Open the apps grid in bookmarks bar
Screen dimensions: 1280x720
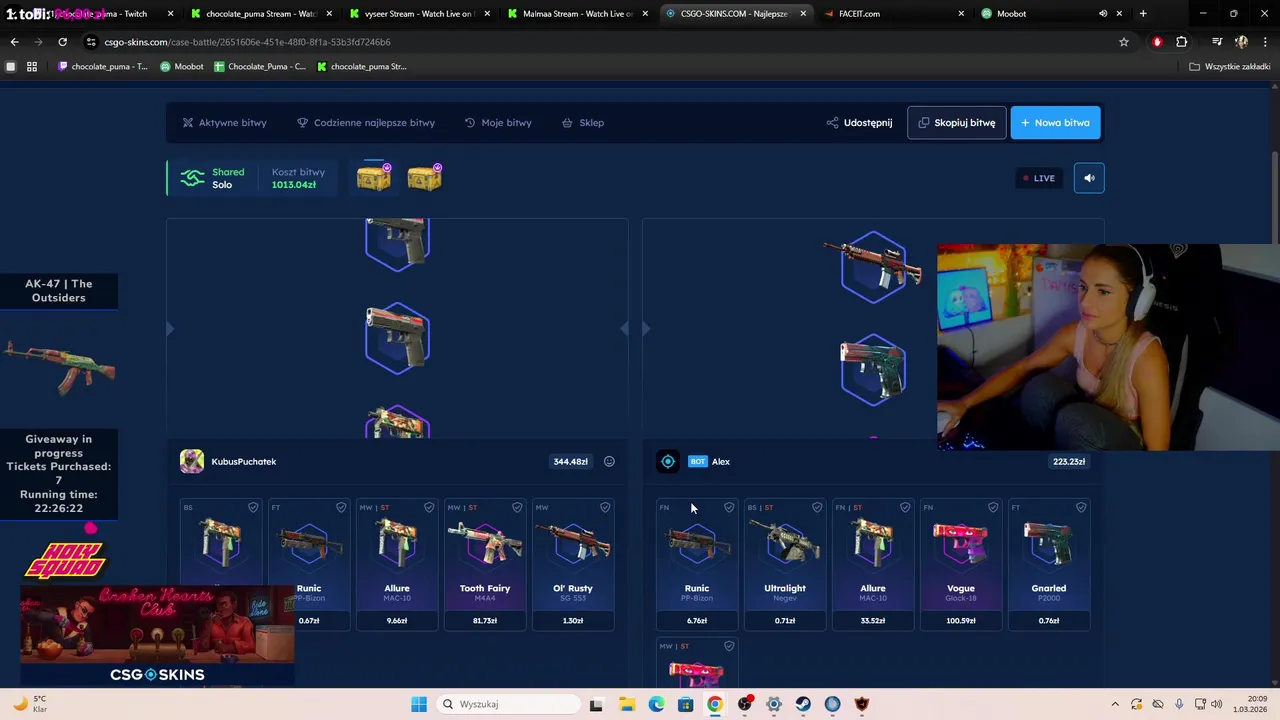32,66
